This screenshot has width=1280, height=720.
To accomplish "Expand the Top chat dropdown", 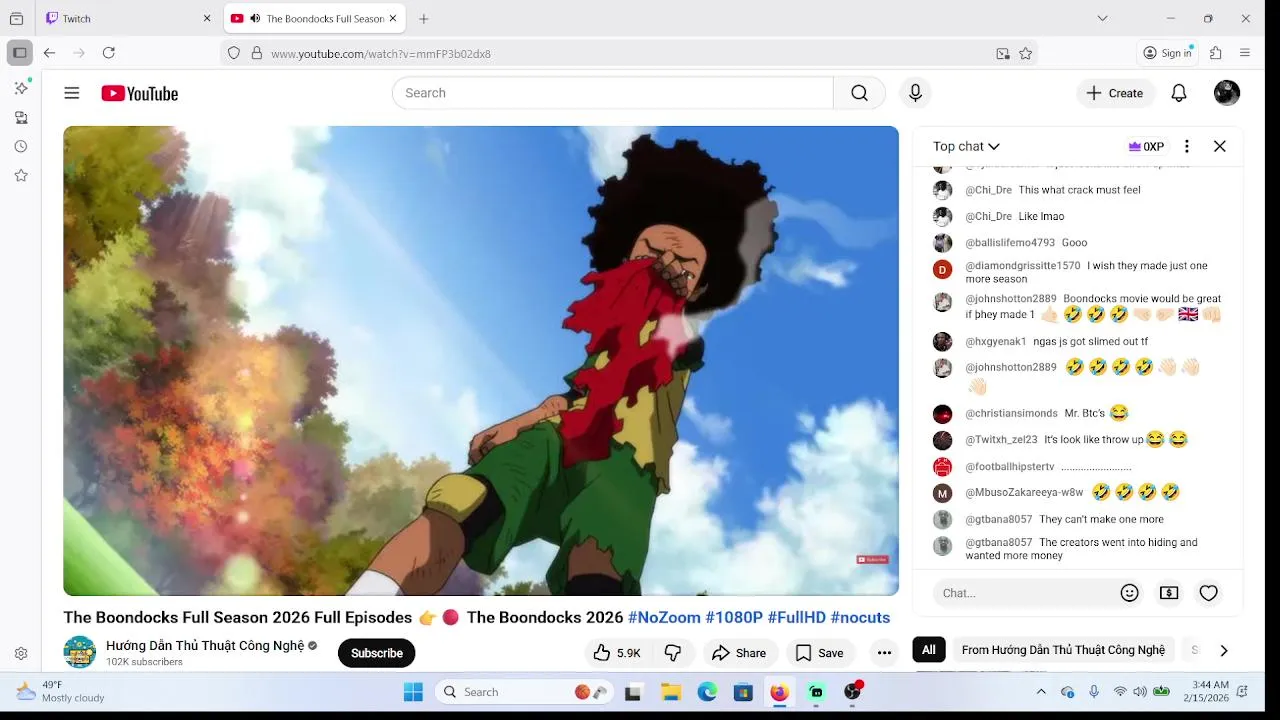I will coord(966,146).
